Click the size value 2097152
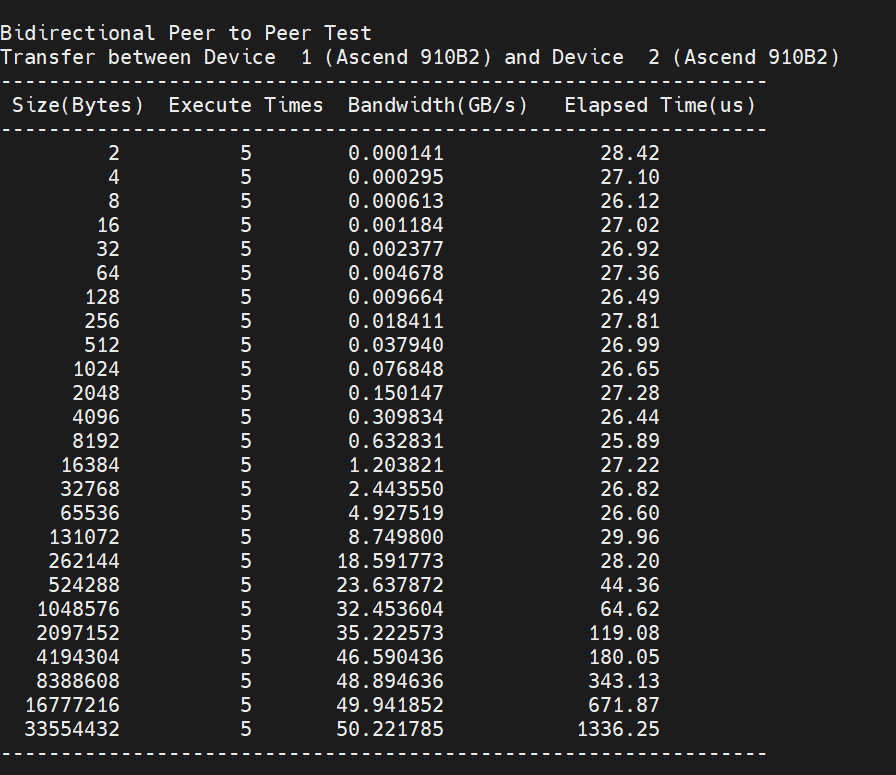This screenshot has height=775, width=896. pyautogui.click(x=78, y=633)
